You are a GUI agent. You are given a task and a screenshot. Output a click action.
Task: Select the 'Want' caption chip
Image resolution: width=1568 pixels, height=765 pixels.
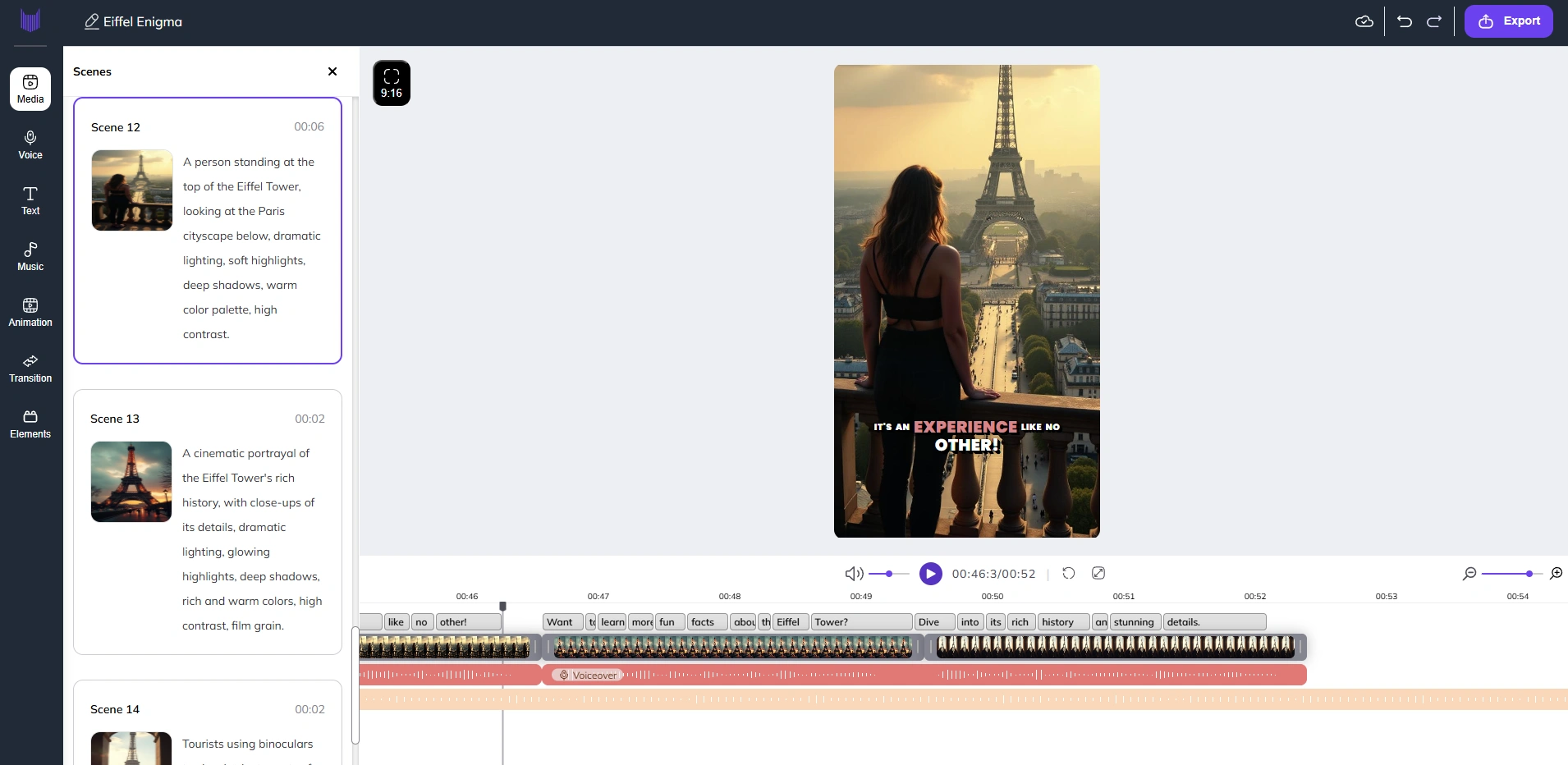pyautogui.click(x=562, y=622)
